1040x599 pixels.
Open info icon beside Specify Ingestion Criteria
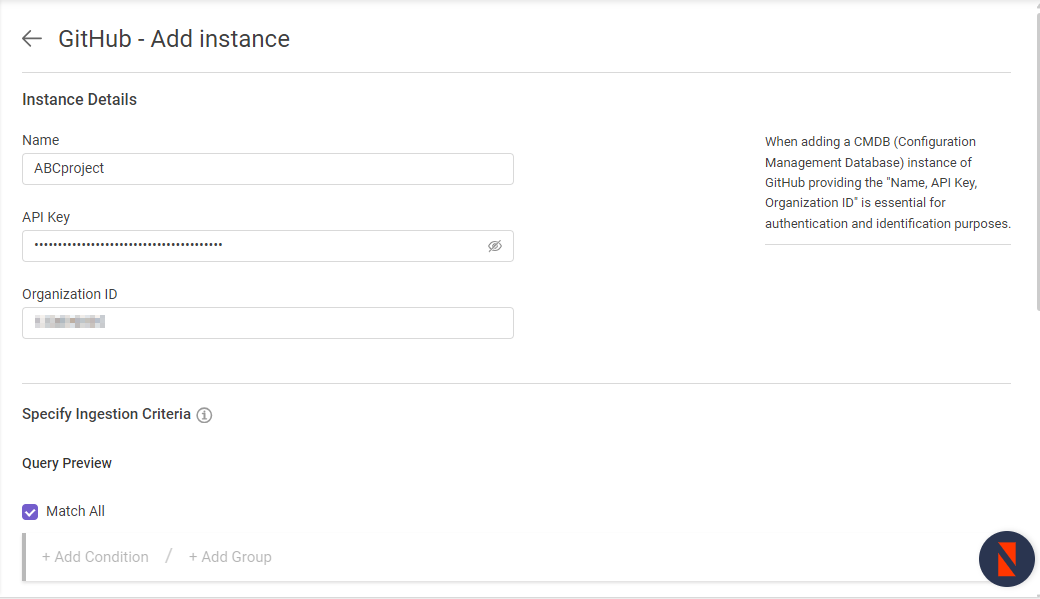click(x=204, y=415)
